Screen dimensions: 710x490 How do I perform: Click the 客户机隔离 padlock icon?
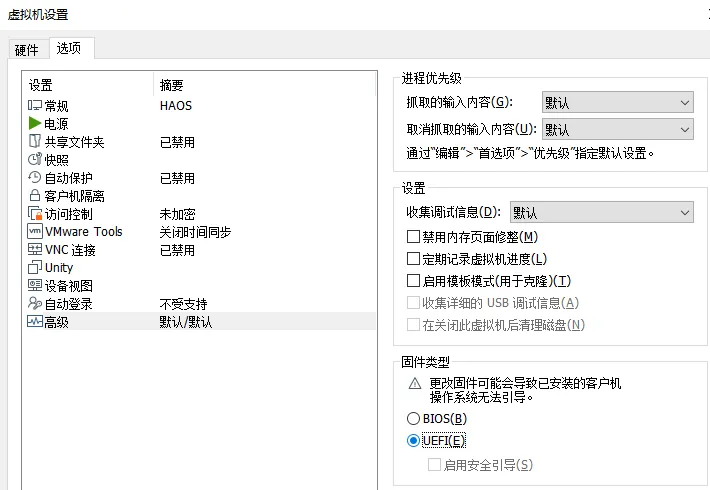point(35,195)
